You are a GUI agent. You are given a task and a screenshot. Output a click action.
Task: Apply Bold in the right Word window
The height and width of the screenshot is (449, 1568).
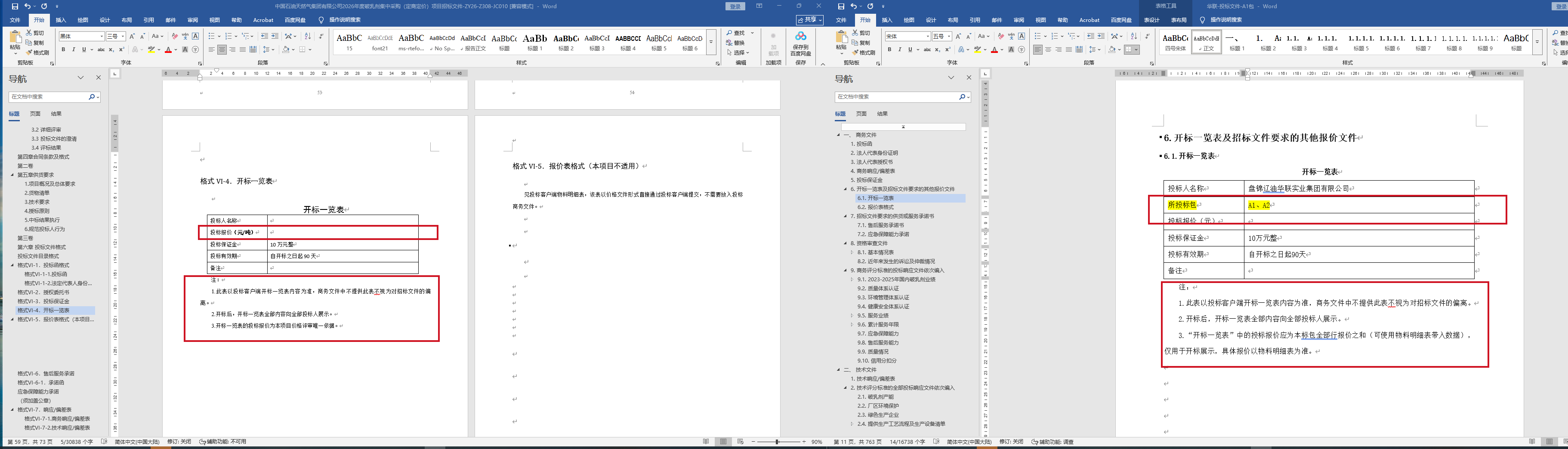coord(889,49)
